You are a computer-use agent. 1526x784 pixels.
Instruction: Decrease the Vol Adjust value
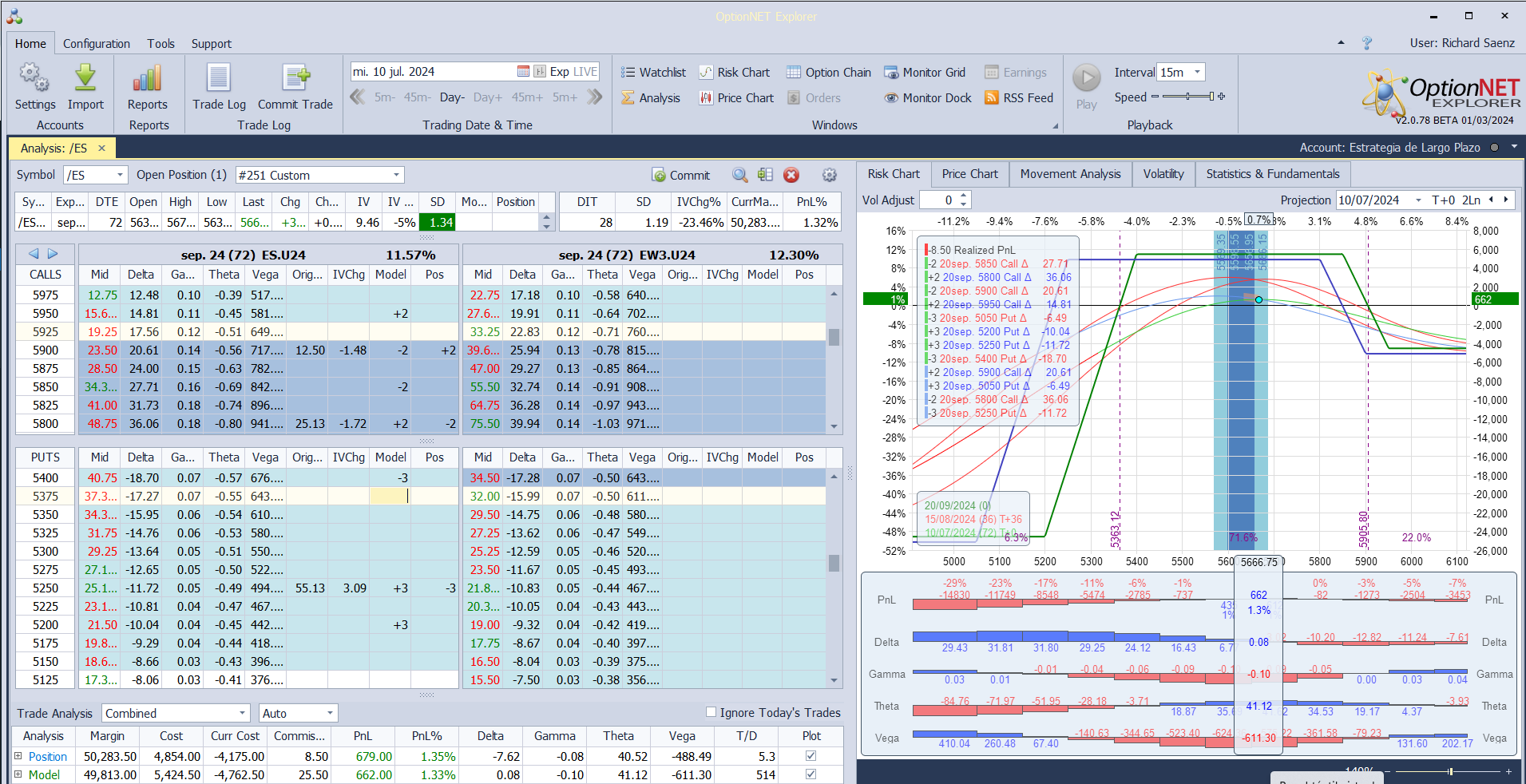pos(964,204)
